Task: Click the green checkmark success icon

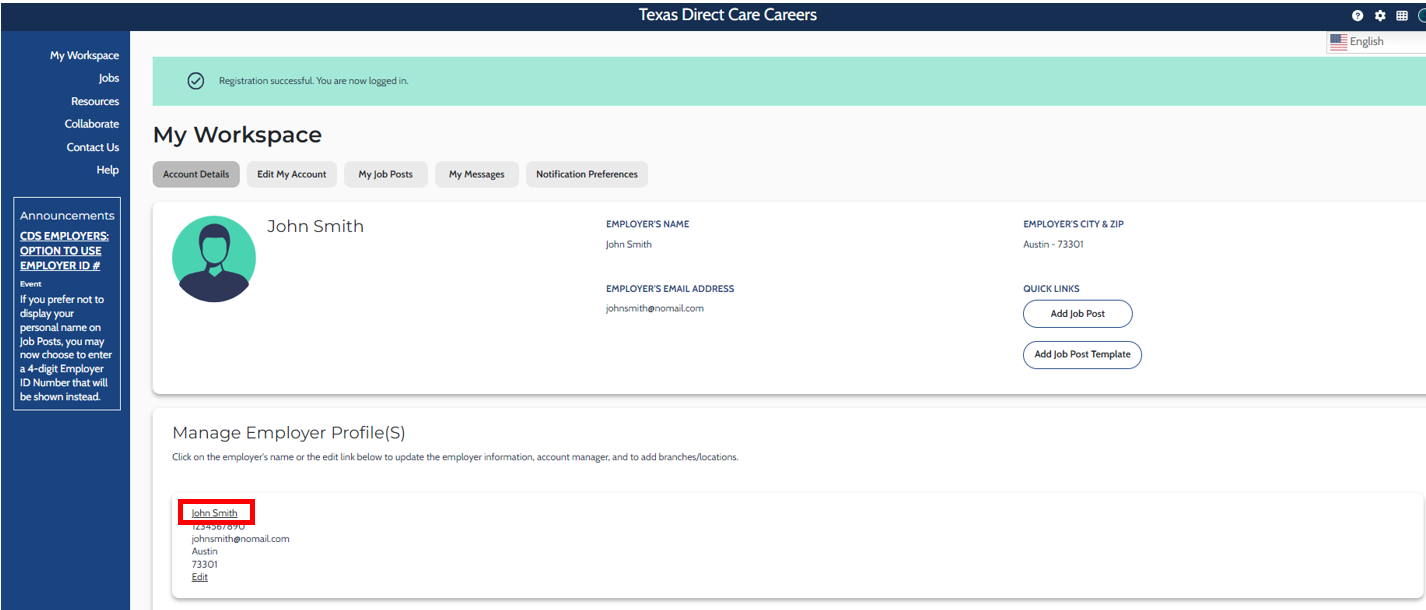Action: (x=196, y=81)
